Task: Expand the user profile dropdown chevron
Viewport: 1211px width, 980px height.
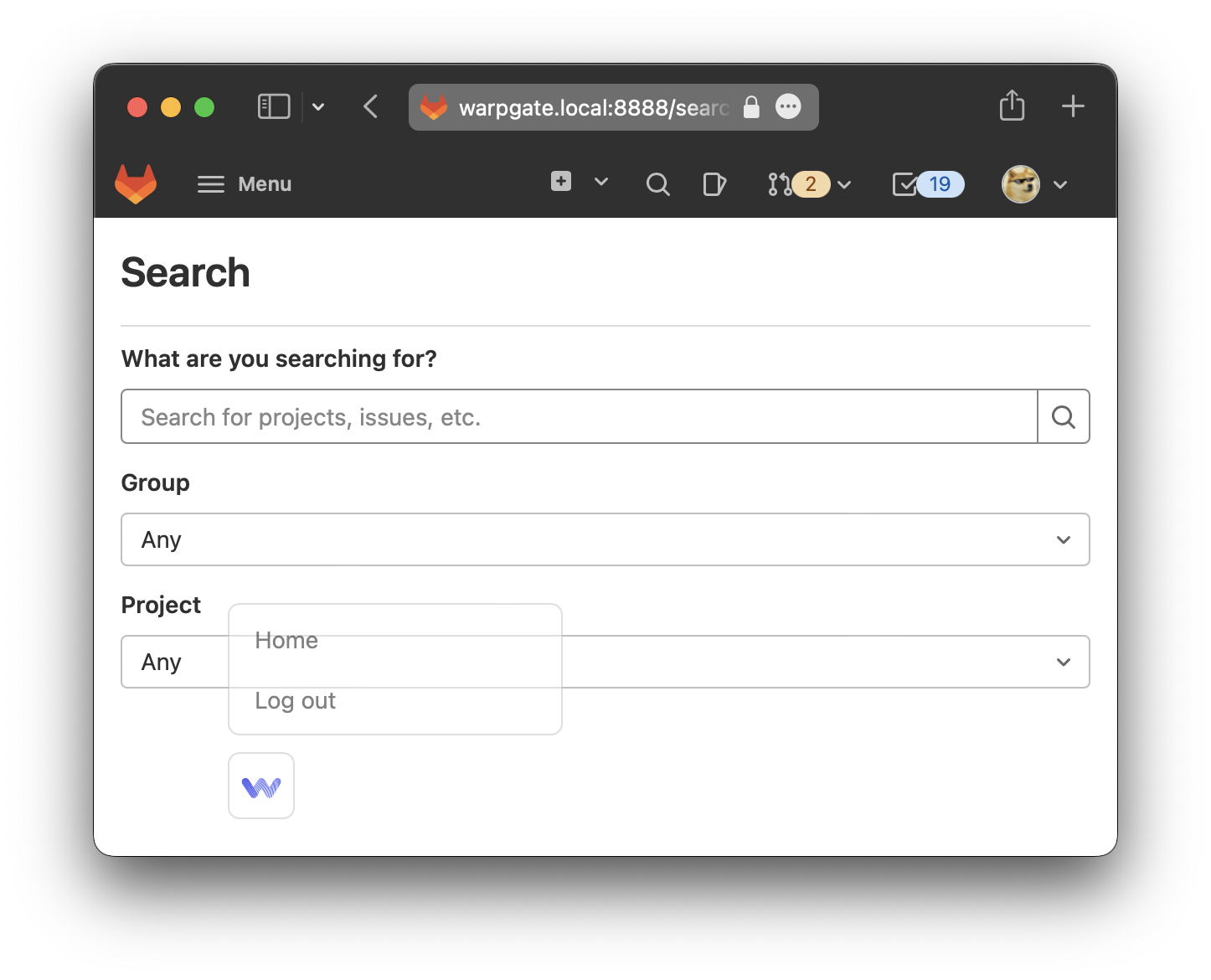Action: click(1060, 185)
